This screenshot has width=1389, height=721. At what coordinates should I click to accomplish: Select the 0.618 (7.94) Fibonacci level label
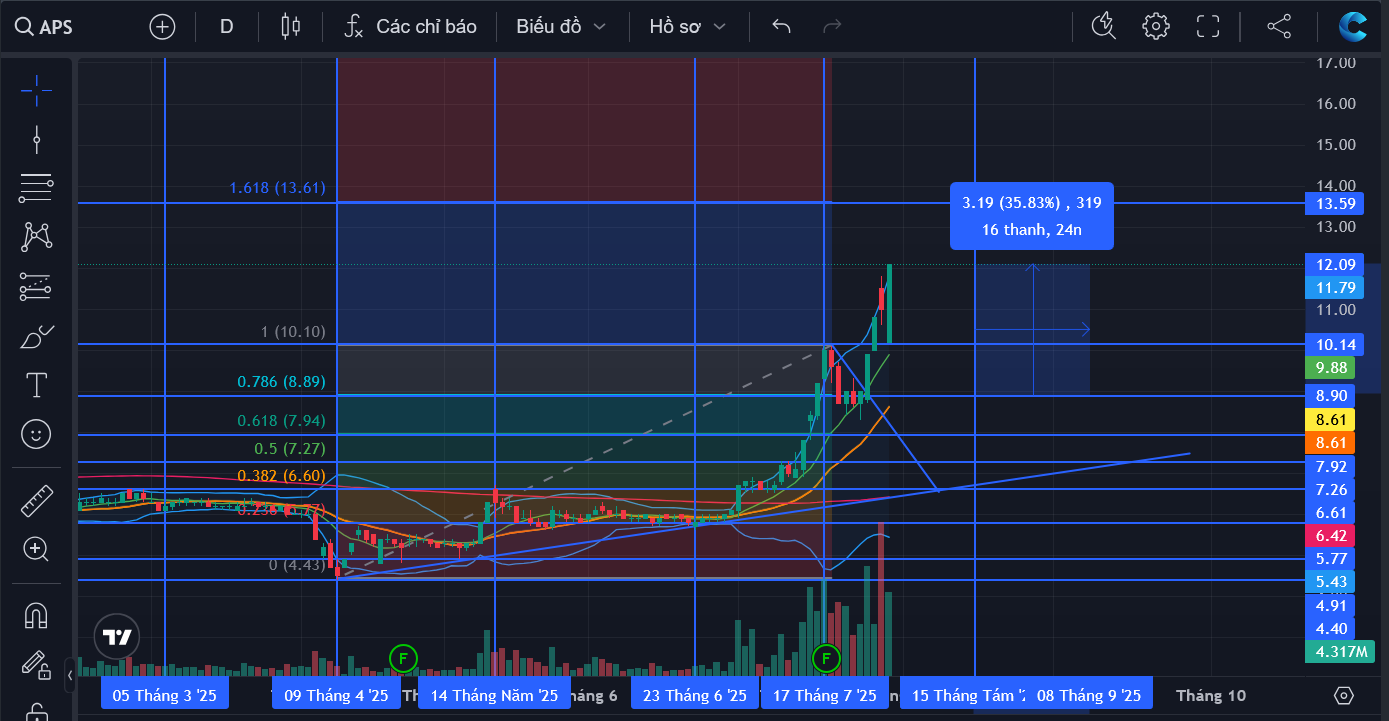point(281,421)
